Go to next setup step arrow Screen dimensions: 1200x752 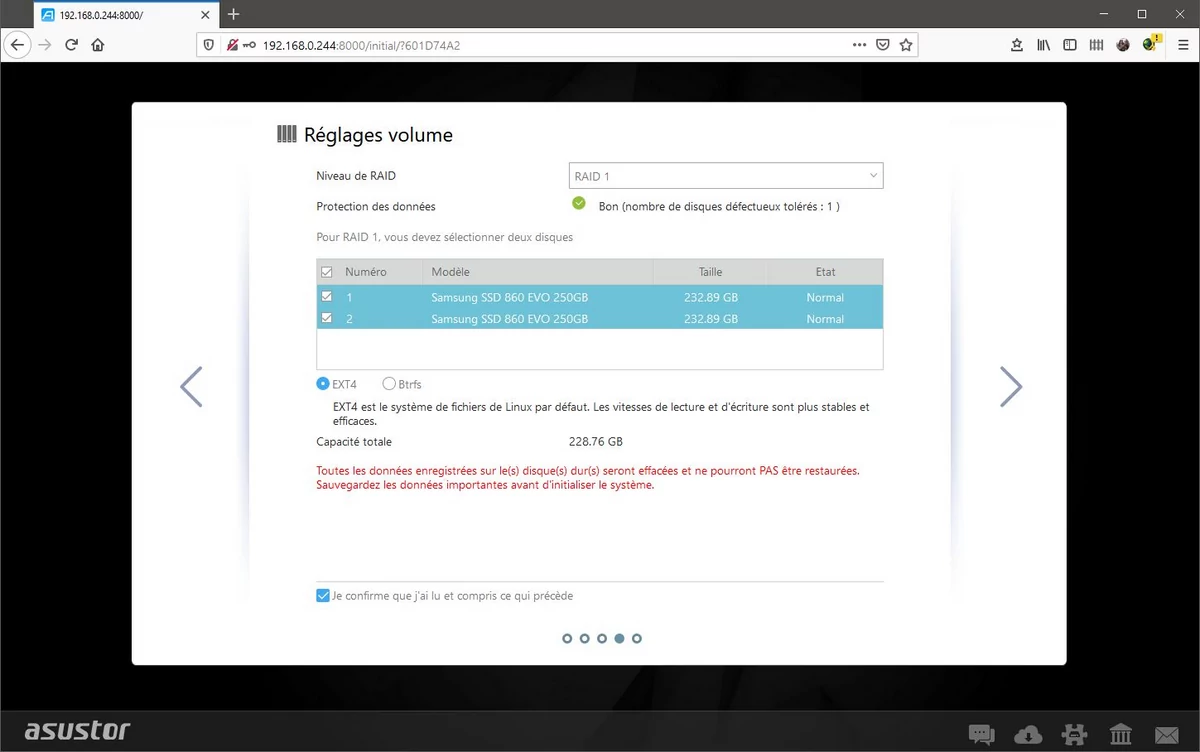(x=1011, y=386)
